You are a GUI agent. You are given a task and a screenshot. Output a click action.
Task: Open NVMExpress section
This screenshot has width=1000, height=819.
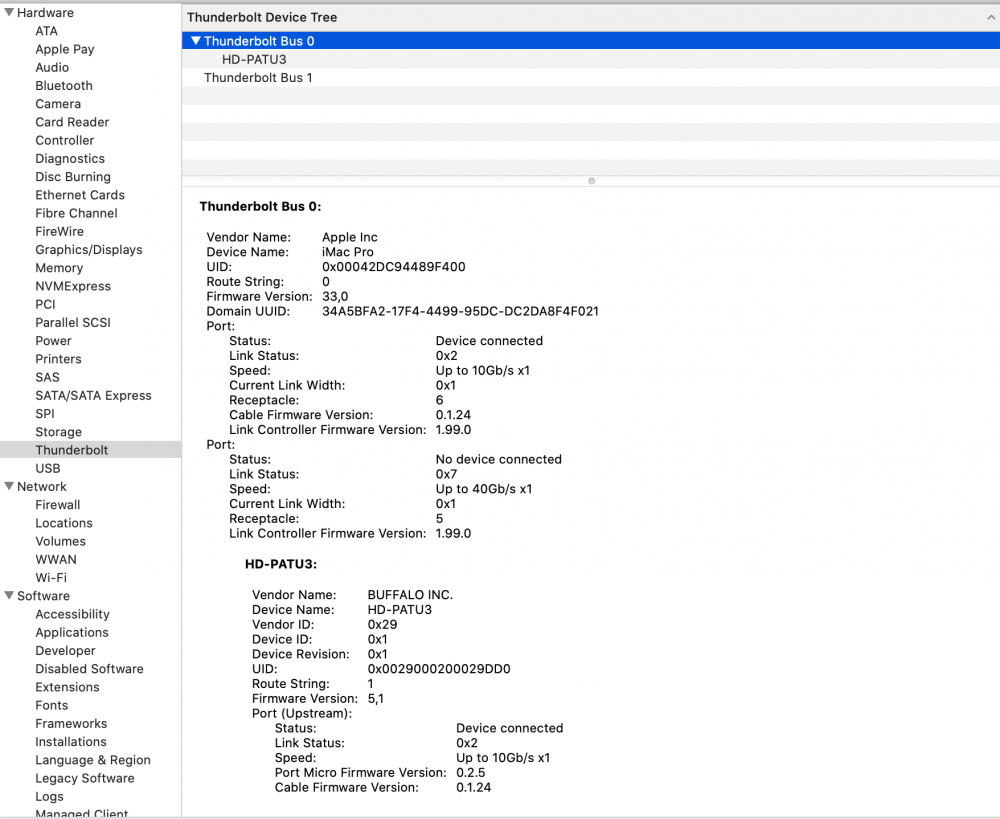pos(73,286)
